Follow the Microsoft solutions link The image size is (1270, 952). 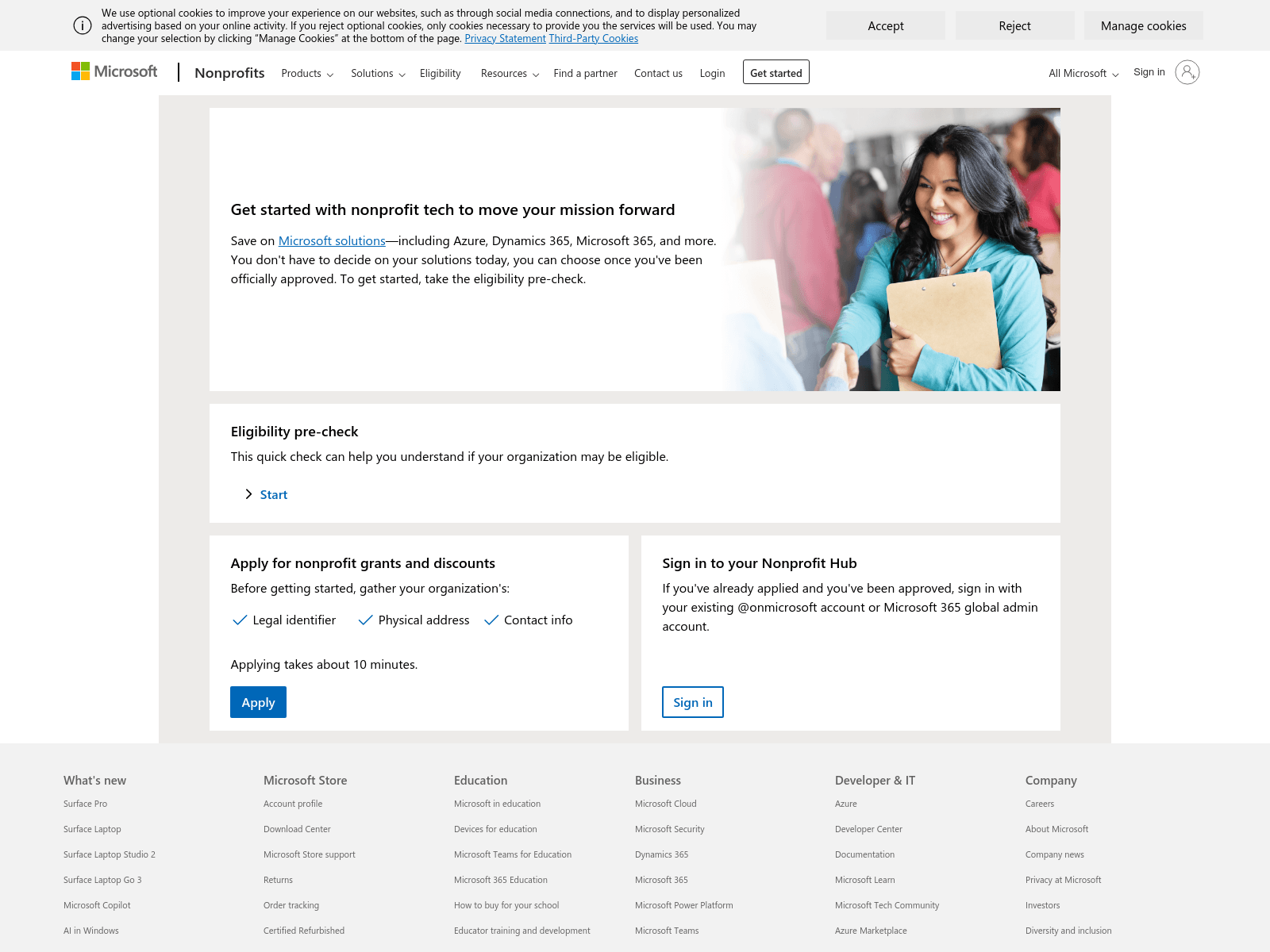point(332,240)
